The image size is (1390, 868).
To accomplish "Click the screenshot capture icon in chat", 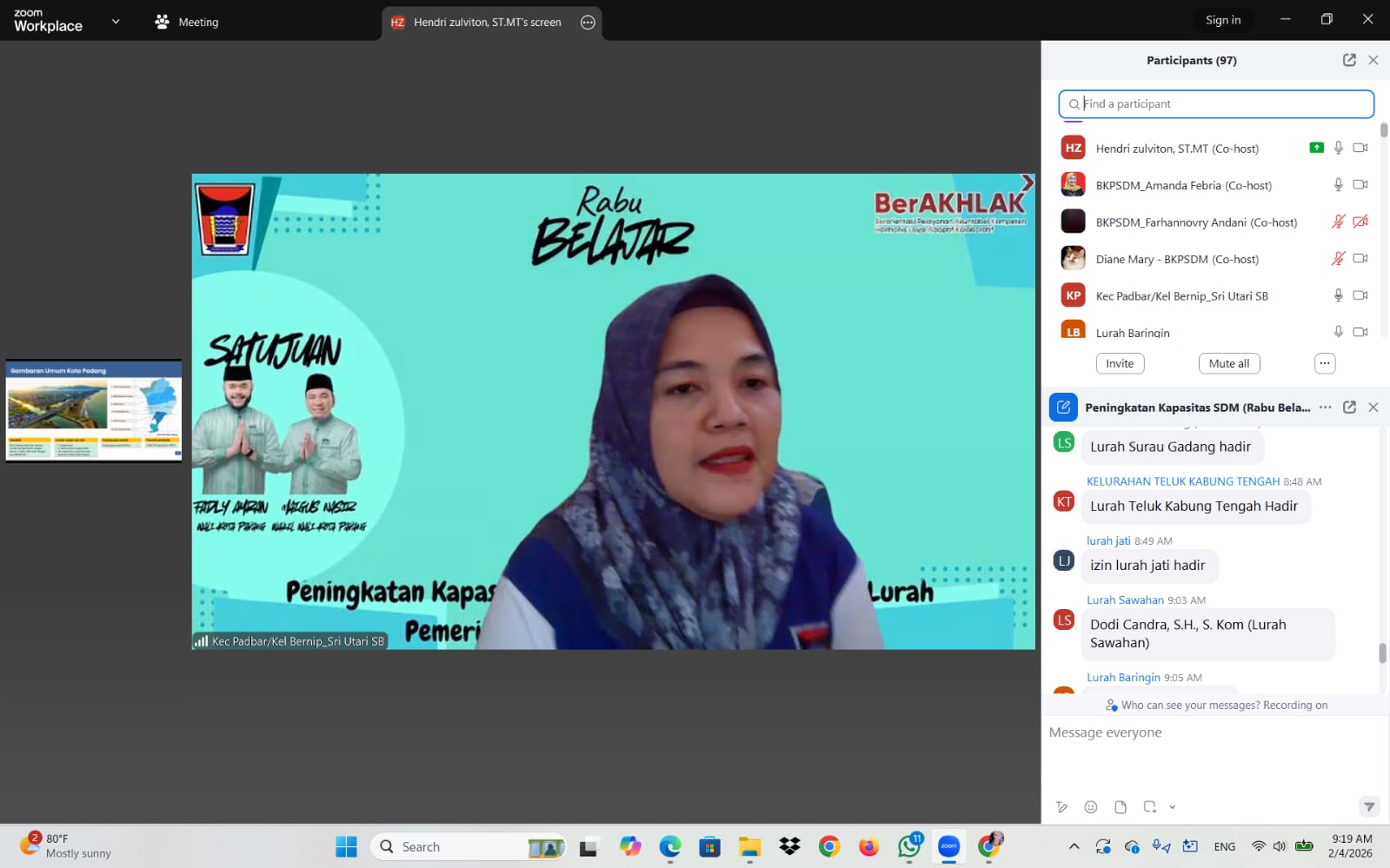I will click(x=1150, y=807).
